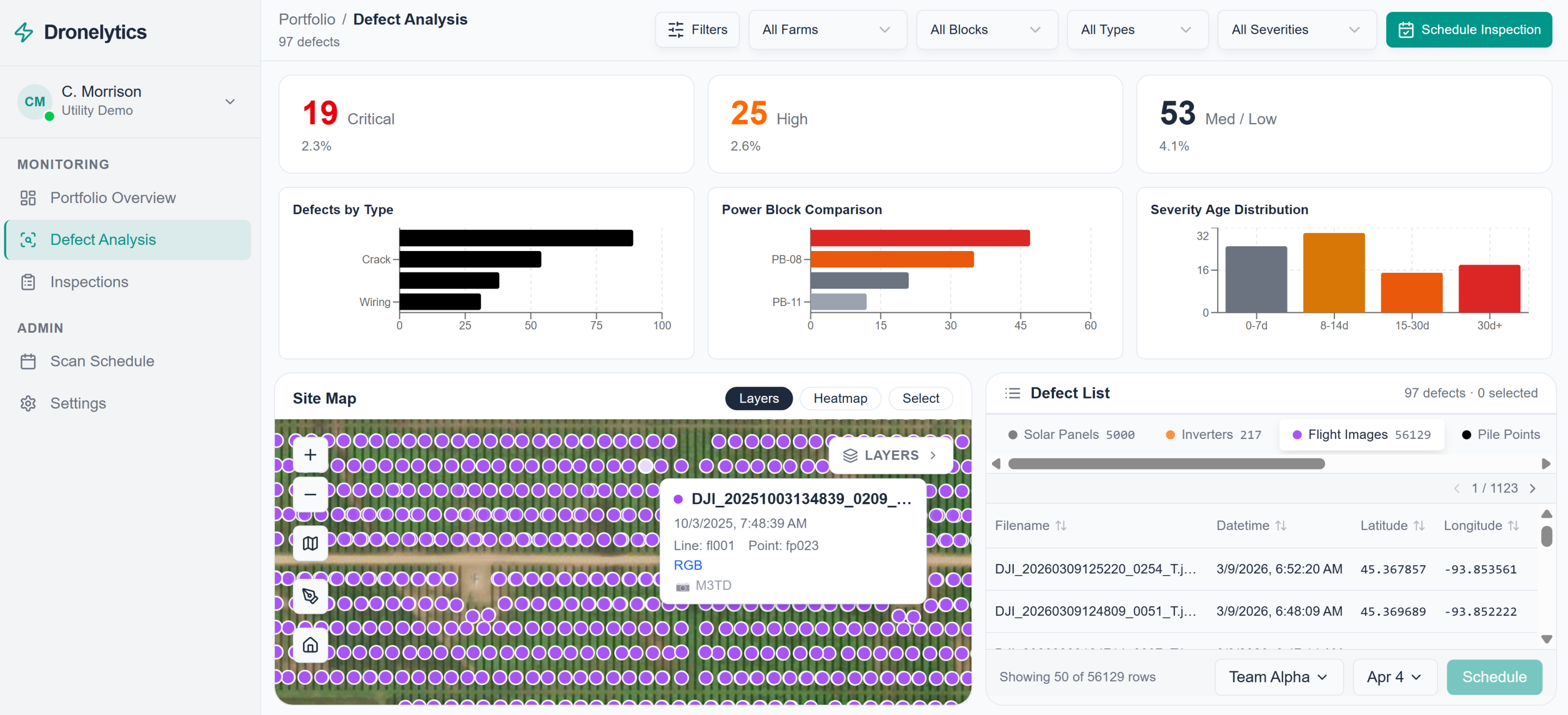The width and height of the screenshot is (1568, 715).
Task: Enable Select mode on Site Map
Action: pyautogui.click(x=920, y=398)
